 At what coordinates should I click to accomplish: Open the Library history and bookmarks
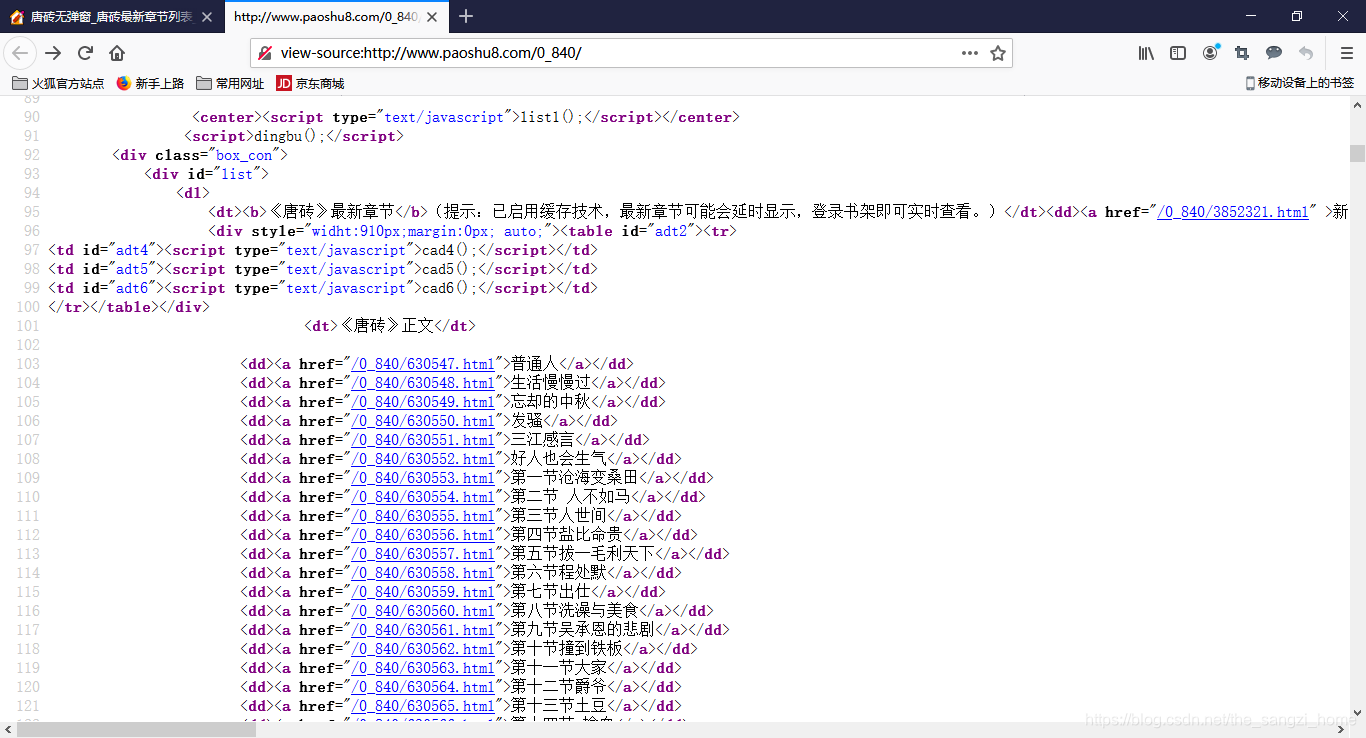pyautogui.click(x=1146, y=53)
